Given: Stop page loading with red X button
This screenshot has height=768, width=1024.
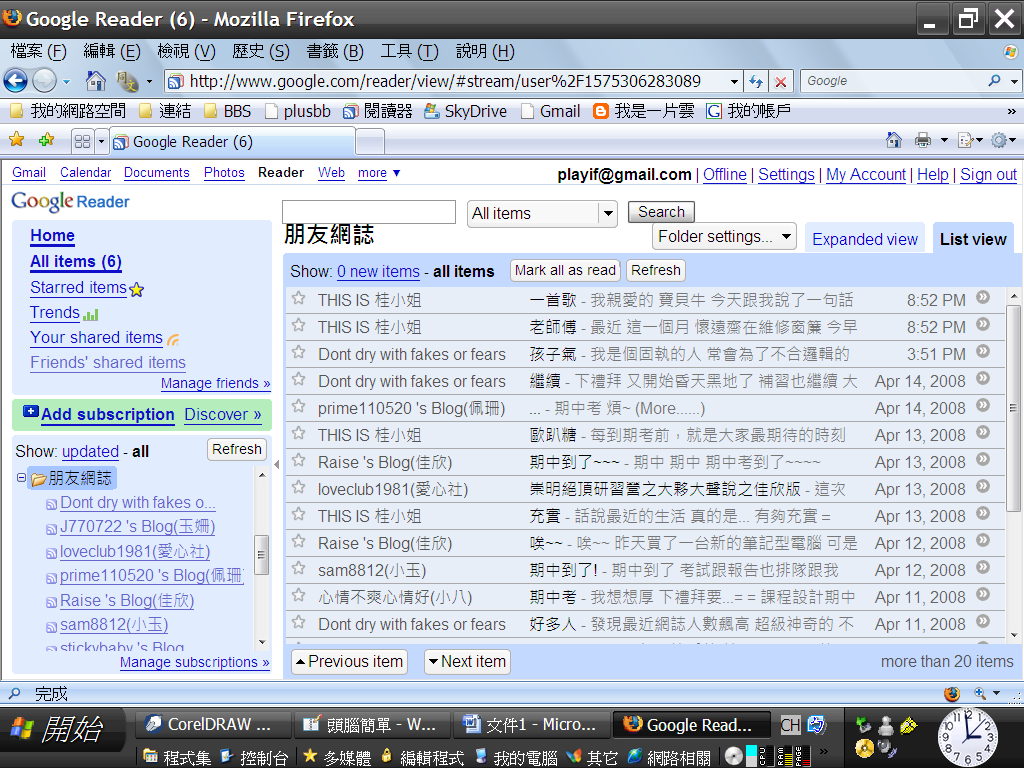Looking at the screenshot, I should pos(780,82).
